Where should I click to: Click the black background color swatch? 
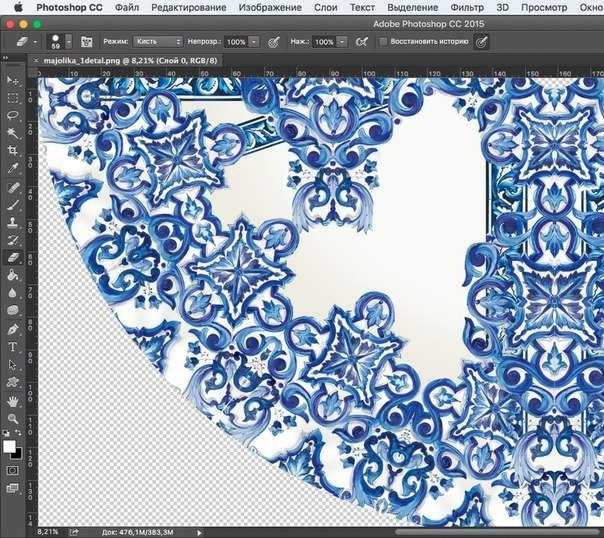tap(18, 454)
